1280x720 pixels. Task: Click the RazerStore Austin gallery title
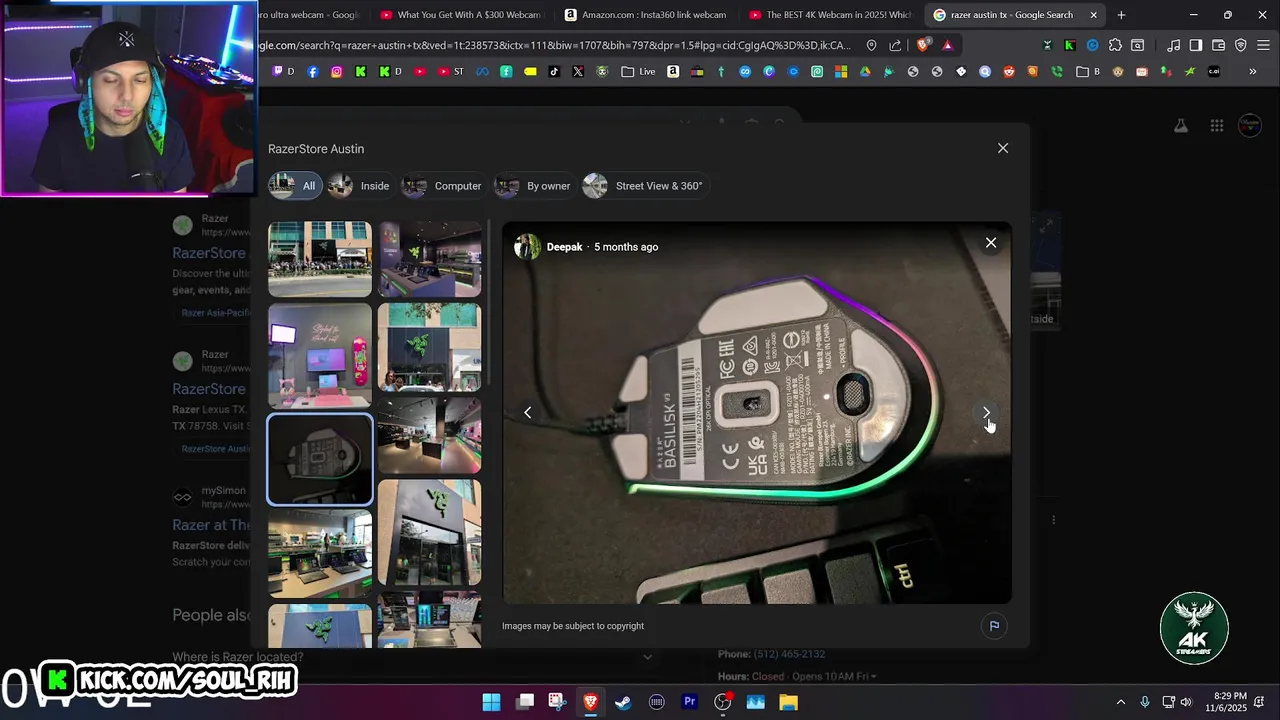316,149
